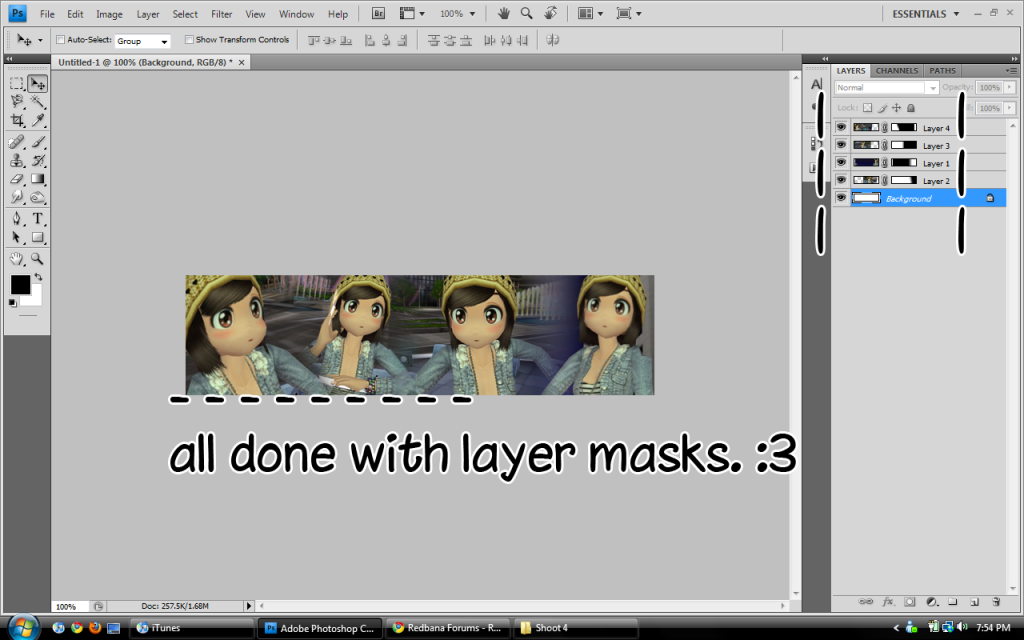Select the Move tool in toolbox
Screen dimensions: 1024x640
37,84
